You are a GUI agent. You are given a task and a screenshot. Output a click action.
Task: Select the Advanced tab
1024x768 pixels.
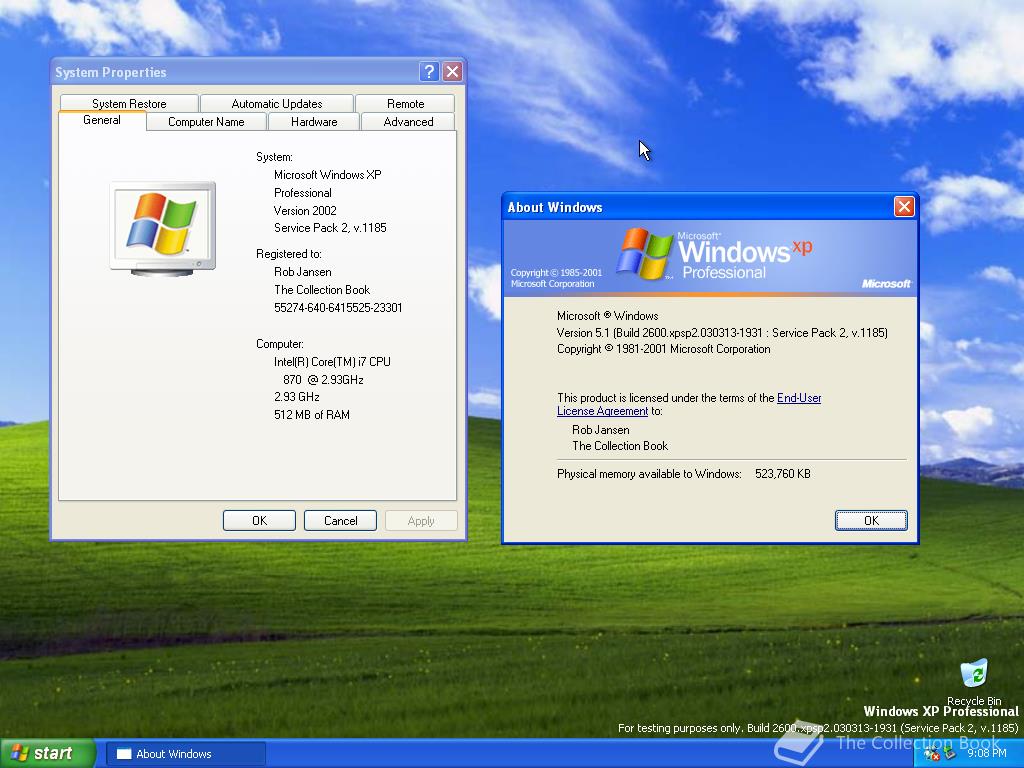coord(408,121)
